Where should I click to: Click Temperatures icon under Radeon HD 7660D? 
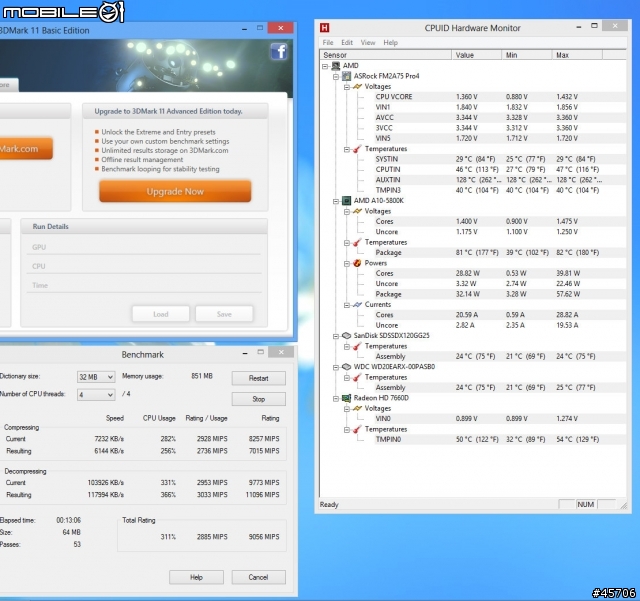pos(357,429)
